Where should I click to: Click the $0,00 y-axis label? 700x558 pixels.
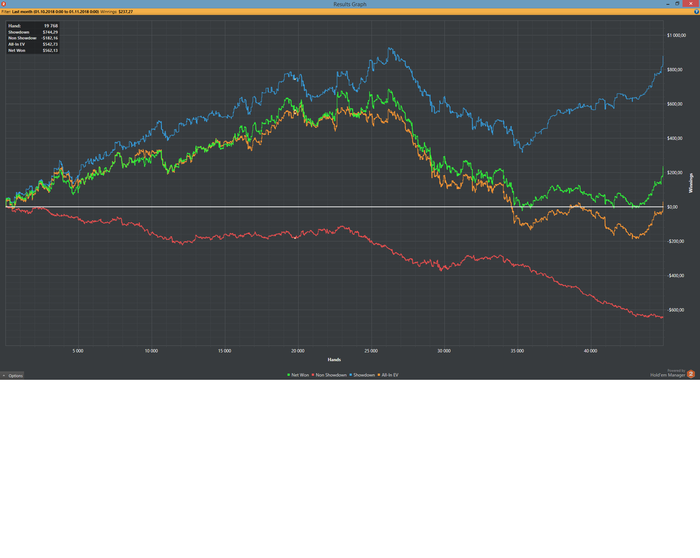pyautogui.click(x=672, y=207)
